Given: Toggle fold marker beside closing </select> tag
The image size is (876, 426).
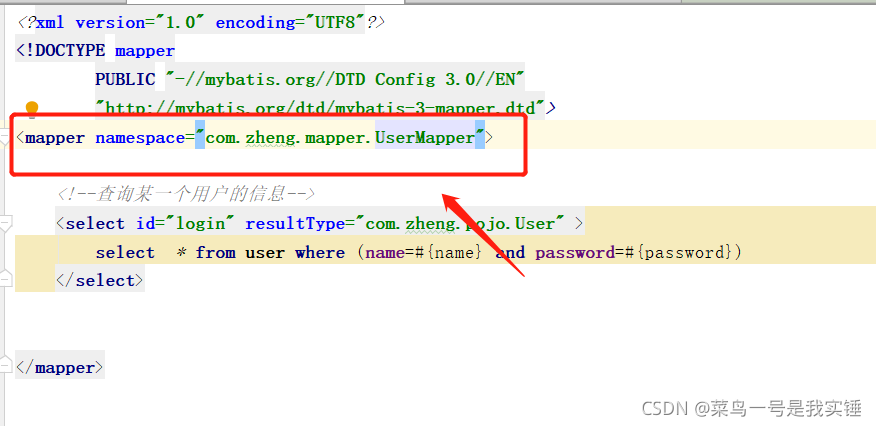Looking at the screenshot, I should click(x=5, y=279).
